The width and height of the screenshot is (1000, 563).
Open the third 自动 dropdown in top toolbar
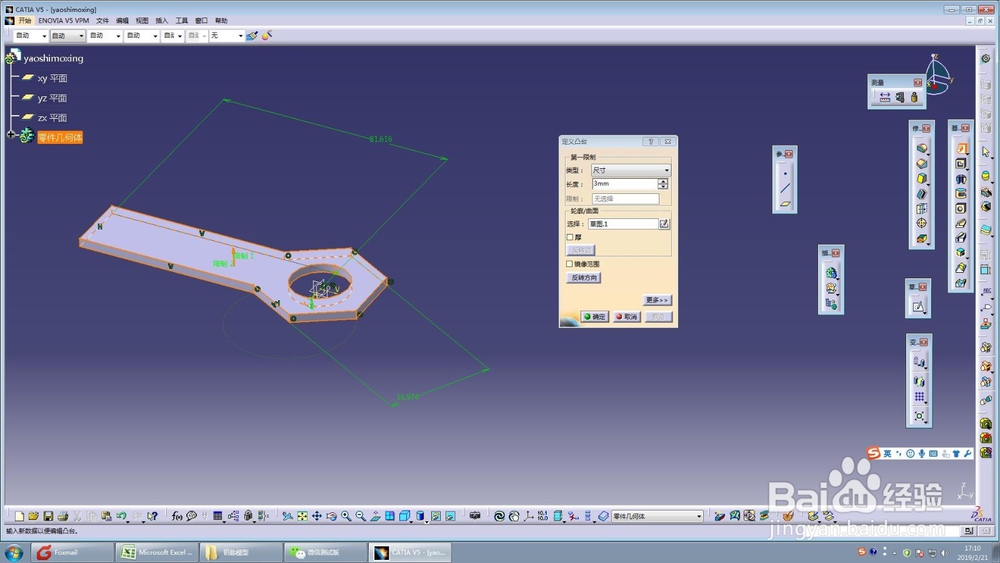(105, 36)
